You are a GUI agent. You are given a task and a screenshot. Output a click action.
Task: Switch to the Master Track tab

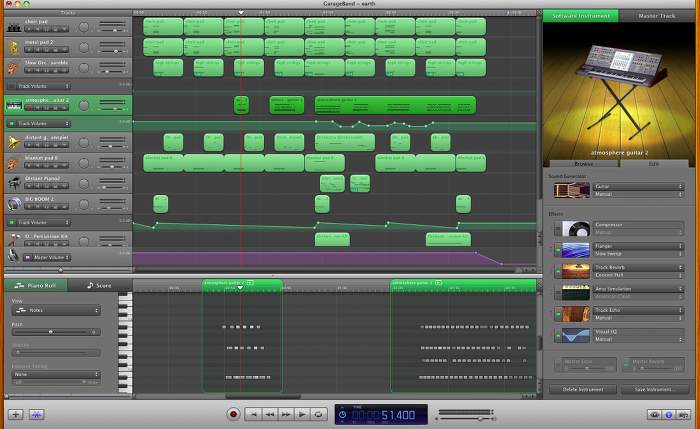click(657, 16)
